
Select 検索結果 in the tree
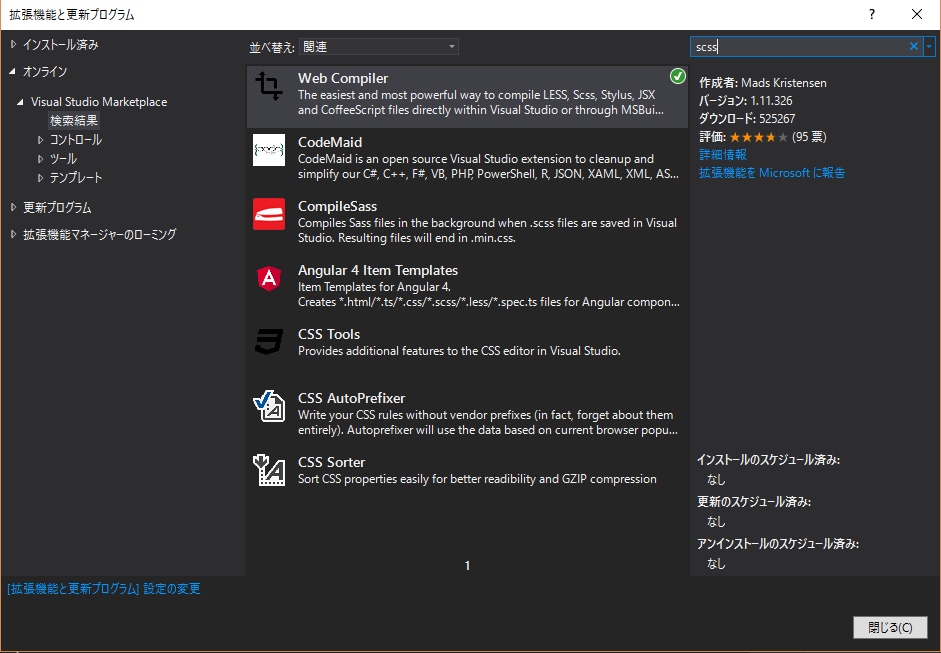(x=74, y=121)
